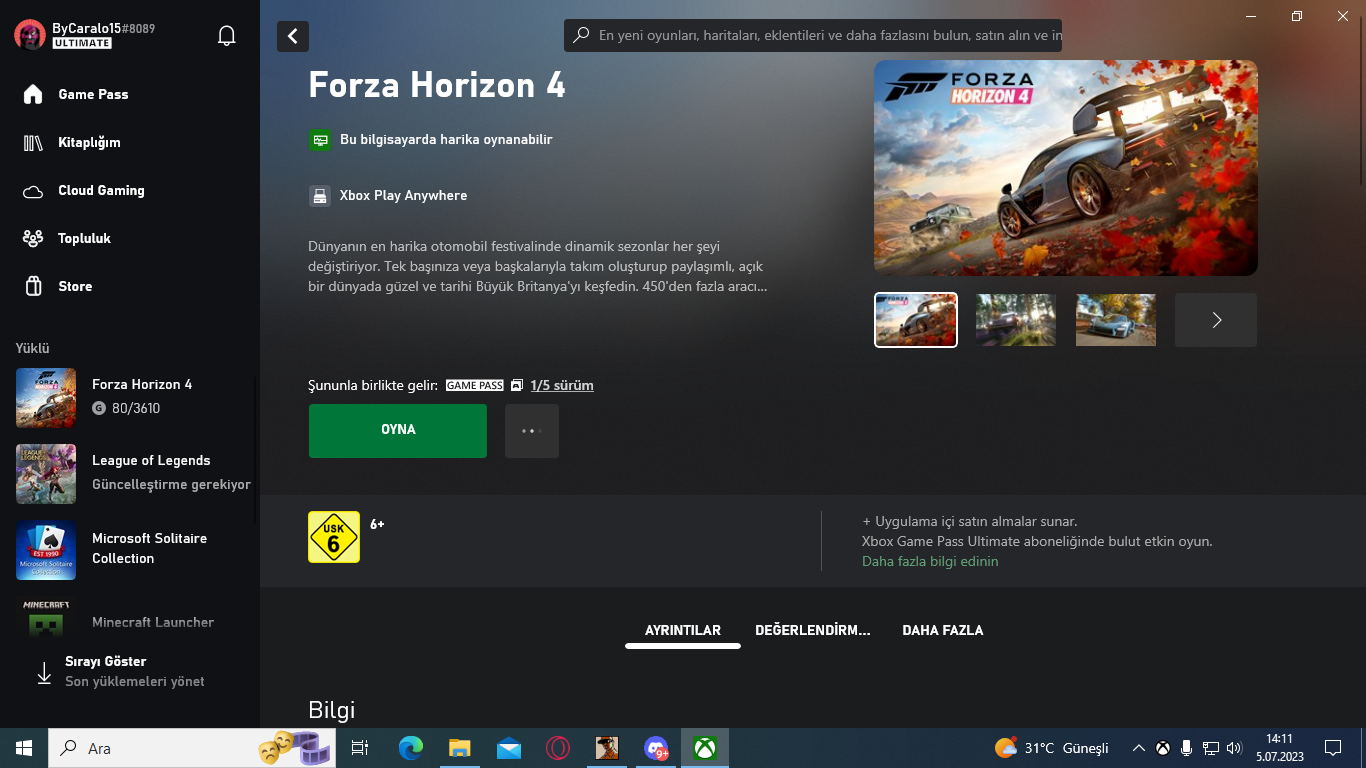
Task: Open the volume control in the system tray
Action: pos(1234,748)
